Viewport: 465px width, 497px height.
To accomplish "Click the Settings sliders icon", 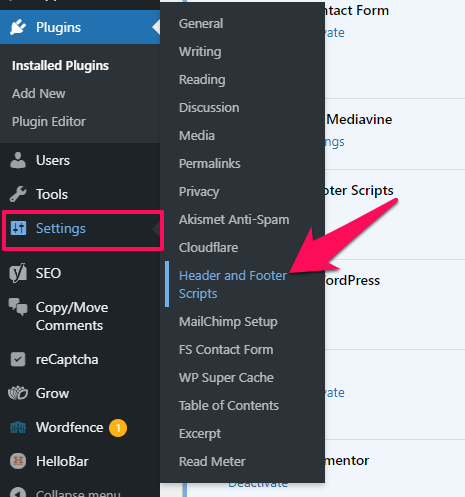I will (x=18, y=228).
